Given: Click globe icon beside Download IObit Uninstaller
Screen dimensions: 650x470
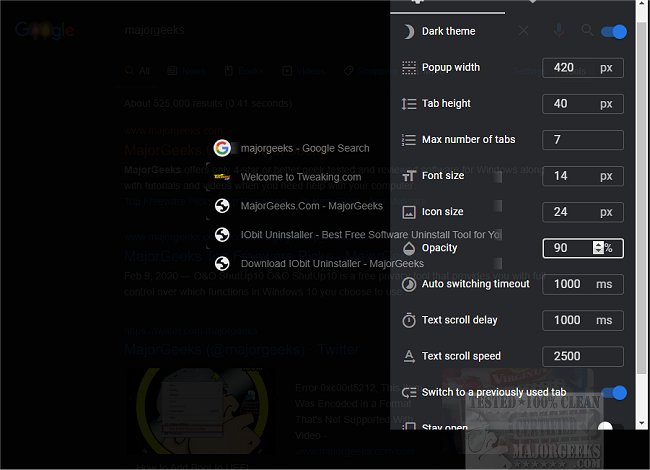Looking at the screenshot, I should click(222, 264).
